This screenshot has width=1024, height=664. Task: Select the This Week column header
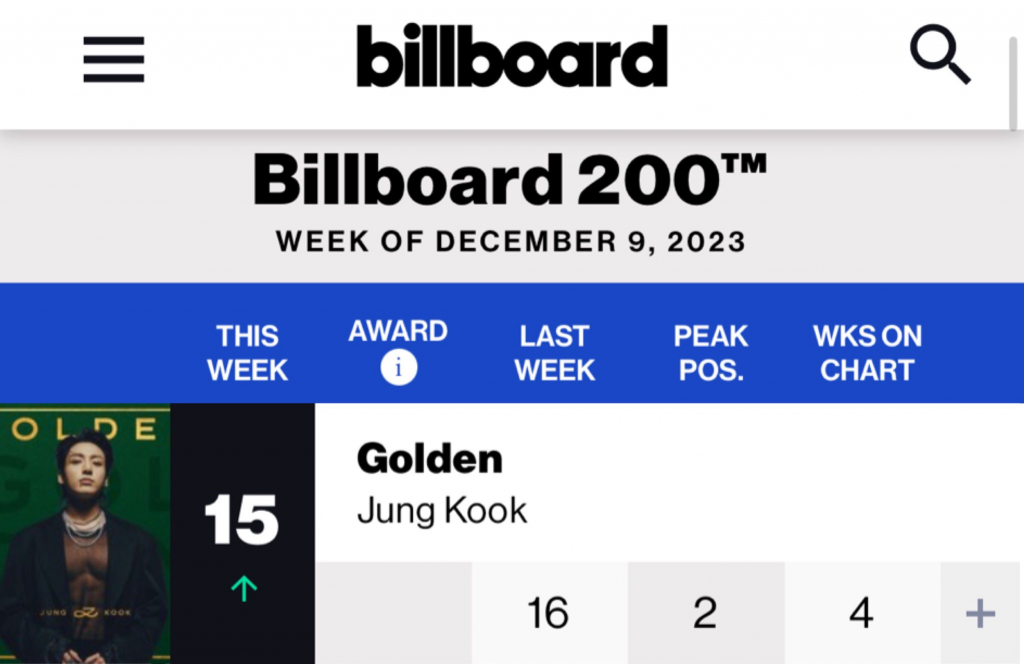coord(248,353)
